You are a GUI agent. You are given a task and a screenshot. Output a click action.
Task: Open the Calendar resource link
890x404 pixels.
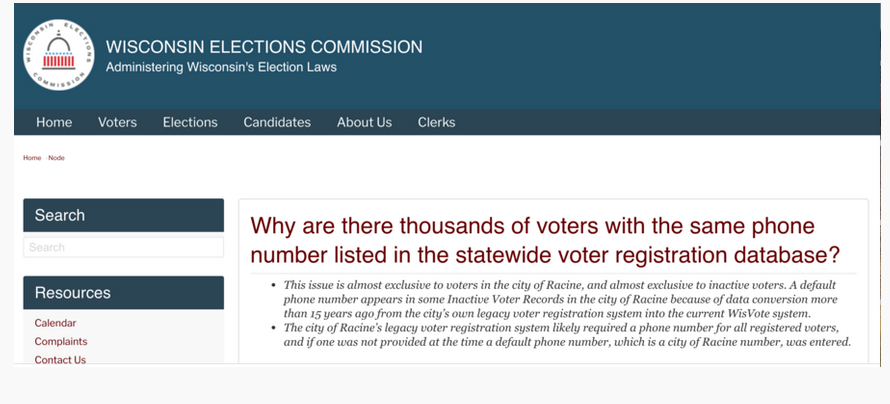(x=55, y=323)
